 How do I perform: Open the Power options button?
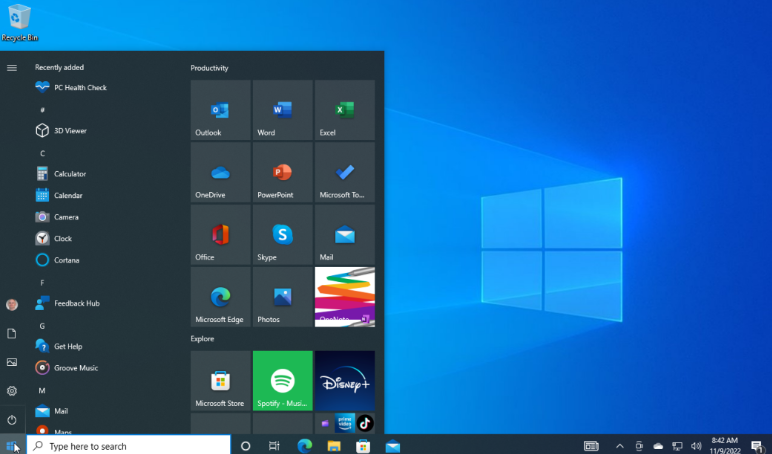point(12,420)
